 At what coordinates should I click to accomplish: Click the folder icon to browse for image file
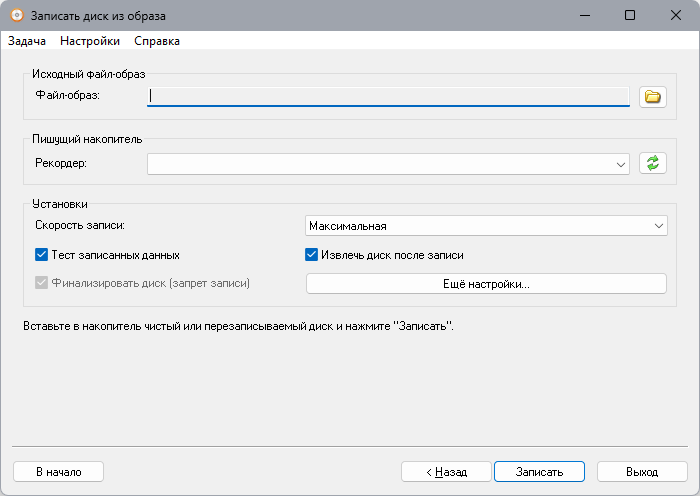(x=653, y=97)
